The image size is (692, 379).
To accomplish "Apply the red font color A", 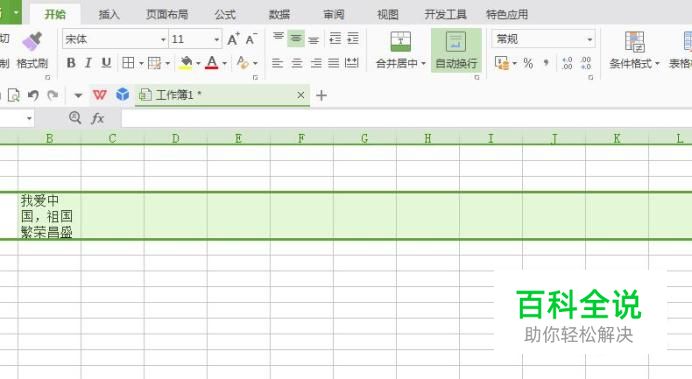I will 212,63.
